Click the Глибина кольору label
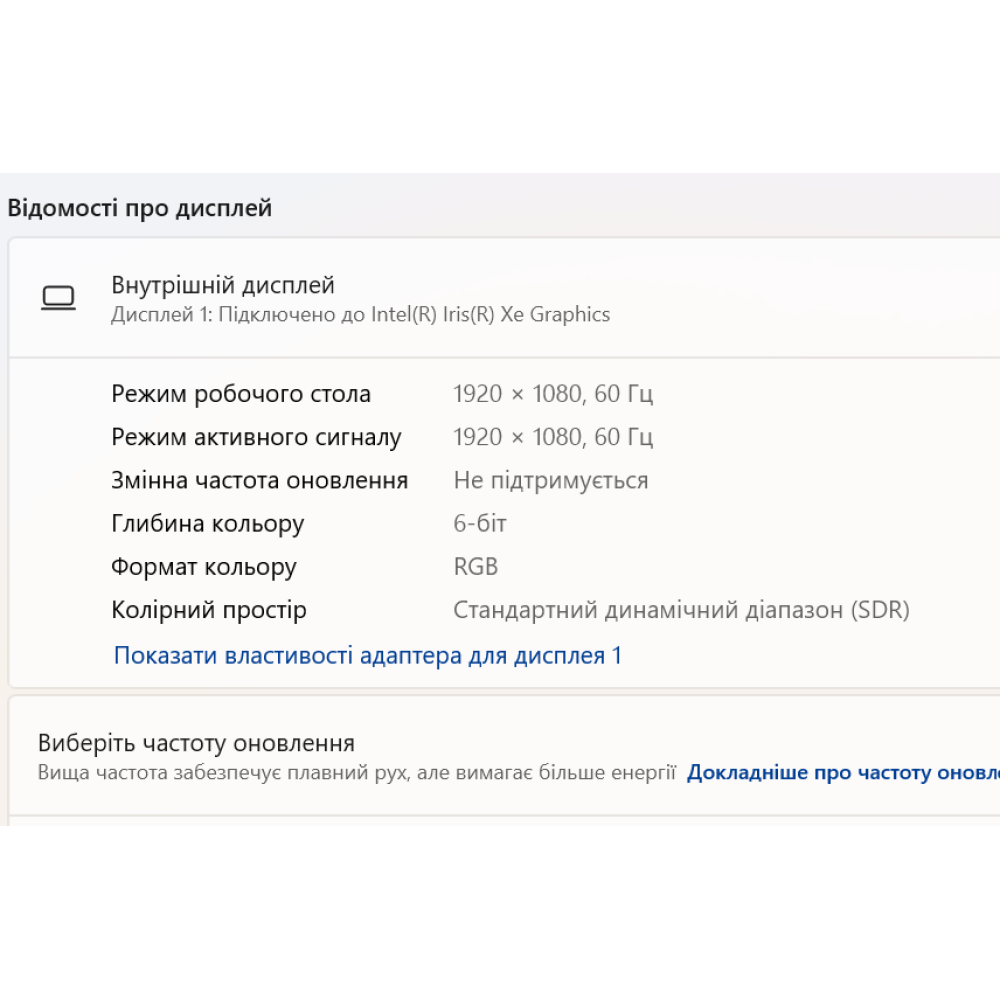Viewport: 1000px width, 1000px height. (207, 523)
